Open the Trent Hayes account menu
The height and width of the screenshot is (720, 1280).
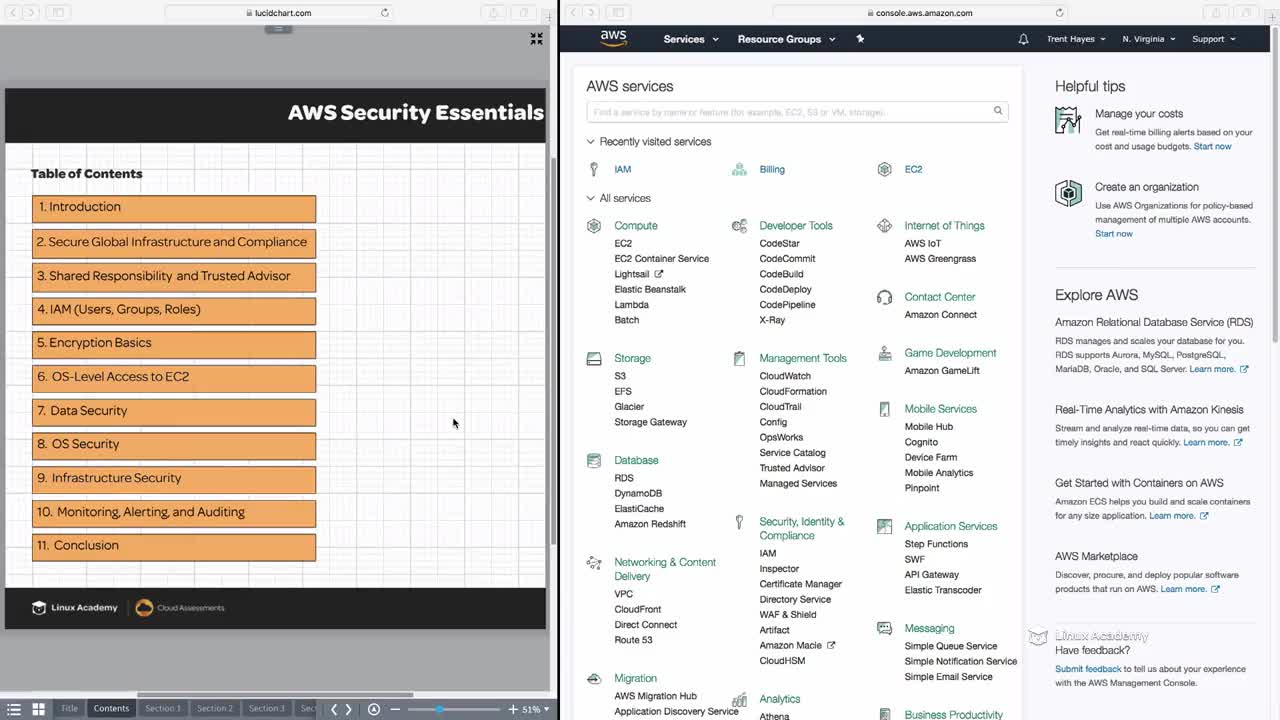pos(1076,39)
